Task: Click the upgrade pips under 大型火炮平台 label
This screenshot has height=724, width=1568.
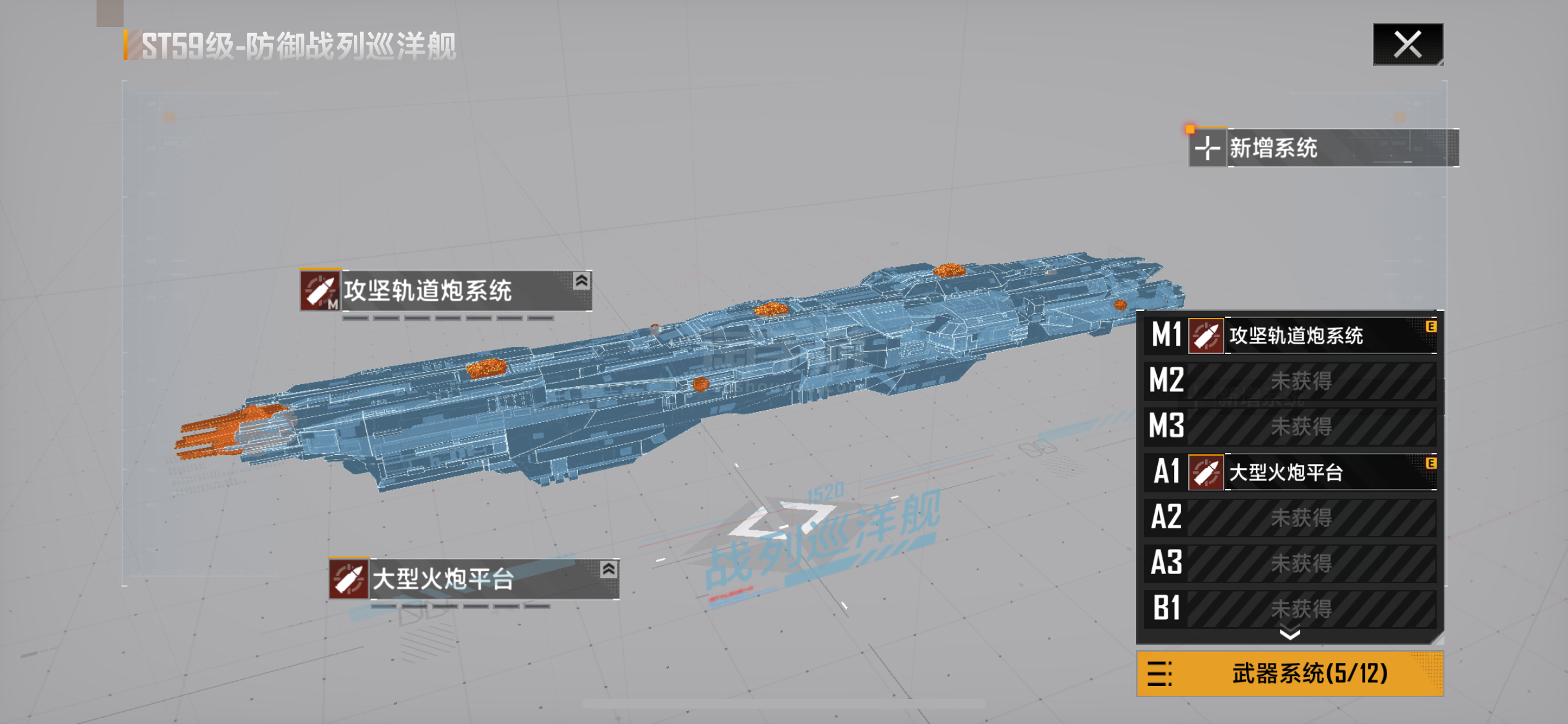Action: 460,606
